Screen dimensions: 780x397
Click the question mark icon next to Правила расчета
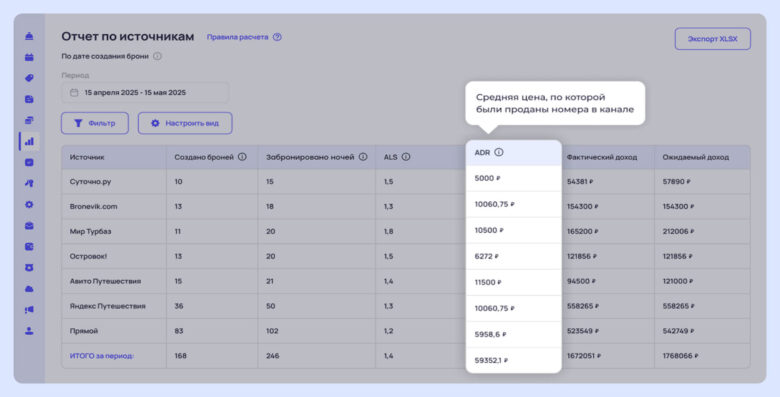point(278,37)
